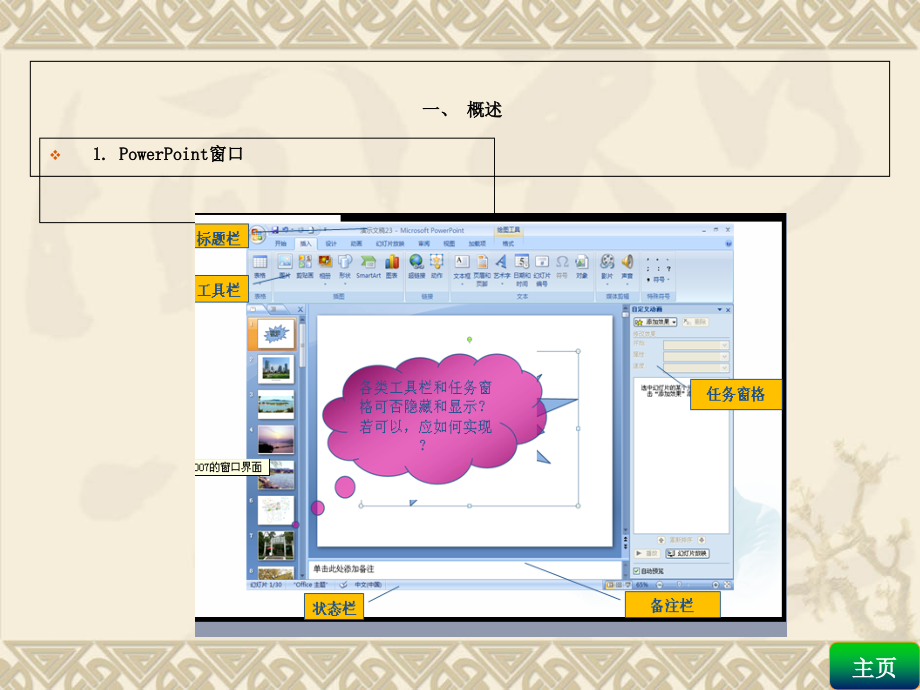Image resolution: width=920 pixels, height=690 pixels.
Task: Switch to the 设计 ribbon tab
Action: [331, 243]
